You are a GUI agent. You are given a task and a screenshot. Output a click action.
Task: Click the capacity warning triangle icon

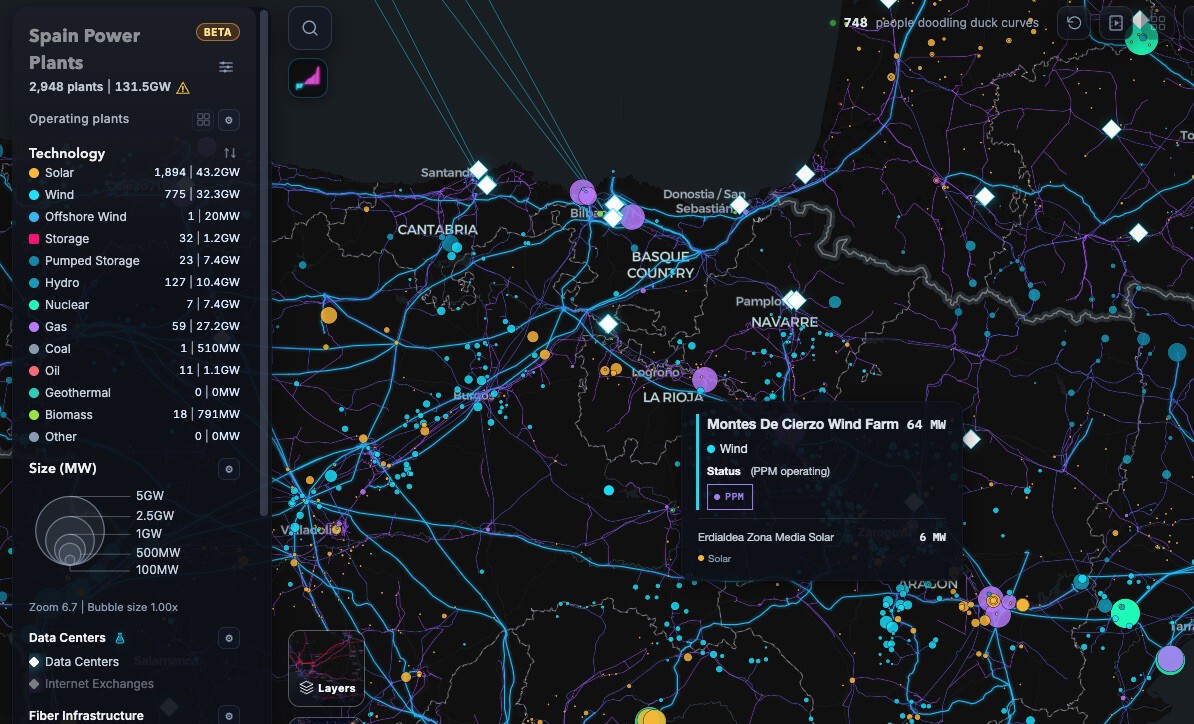pyautogui.click(x=183, y=88)
